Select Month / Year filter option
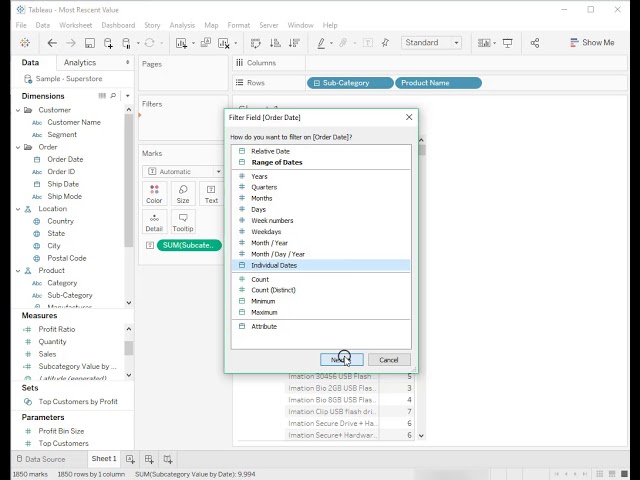 tap(321, 243)
